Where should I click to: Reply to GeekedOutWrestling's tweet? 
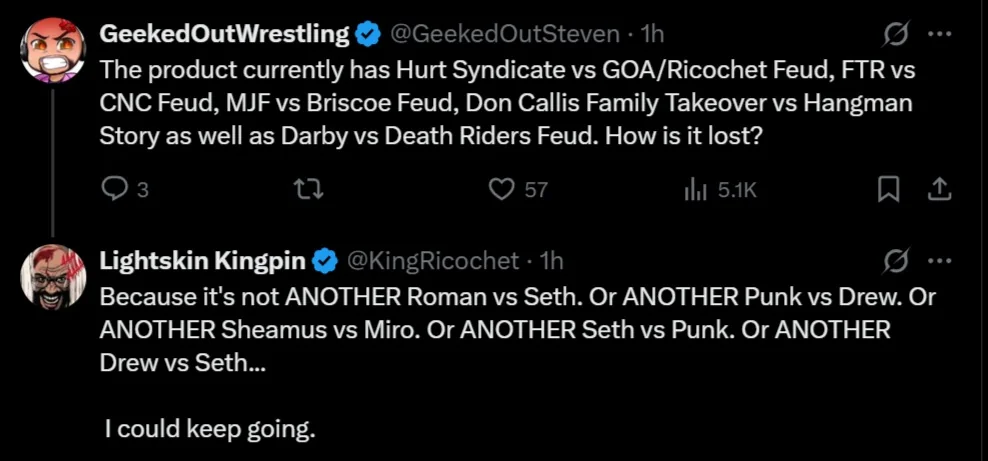[115, 189]
